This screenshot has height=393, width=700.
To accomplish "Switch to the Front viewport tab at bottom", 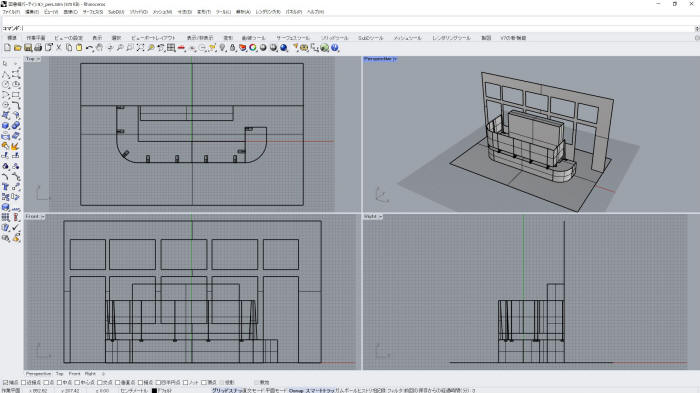I will point(75,373).
